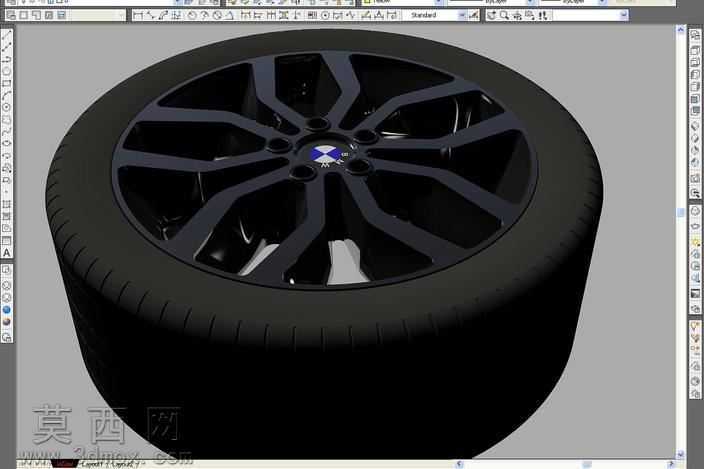The height and width of the screenshot is (469, 704).
Task: Select the Tolerance tool
Action: pyautogui.click(x=312, y=15)
